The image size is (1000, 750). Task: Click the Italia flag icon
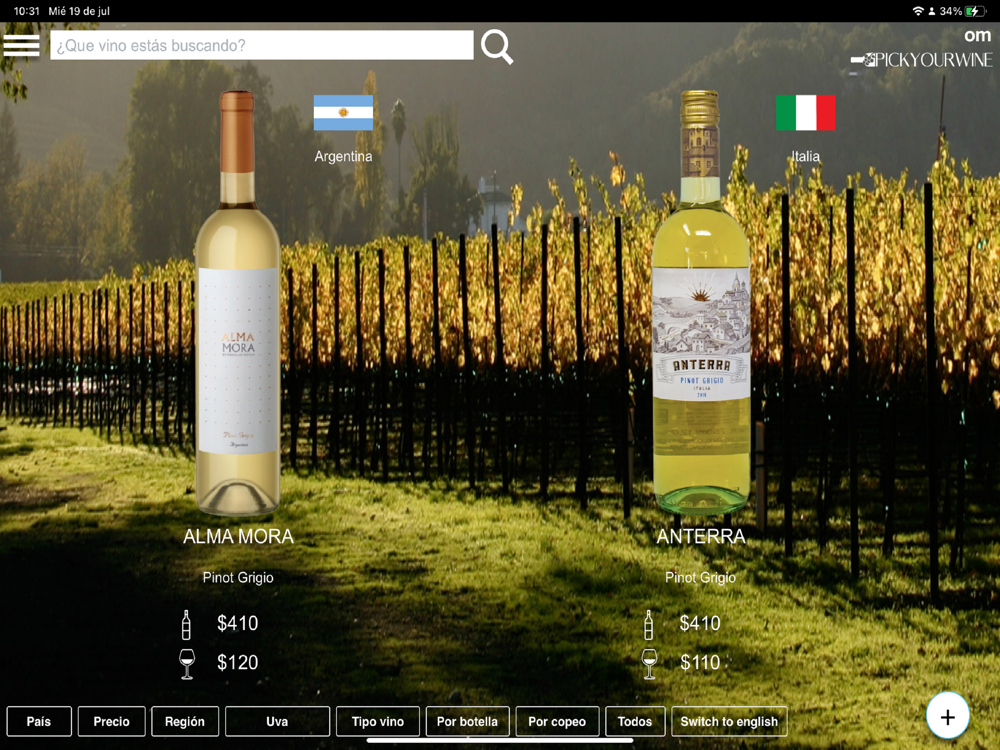point(805,113)
